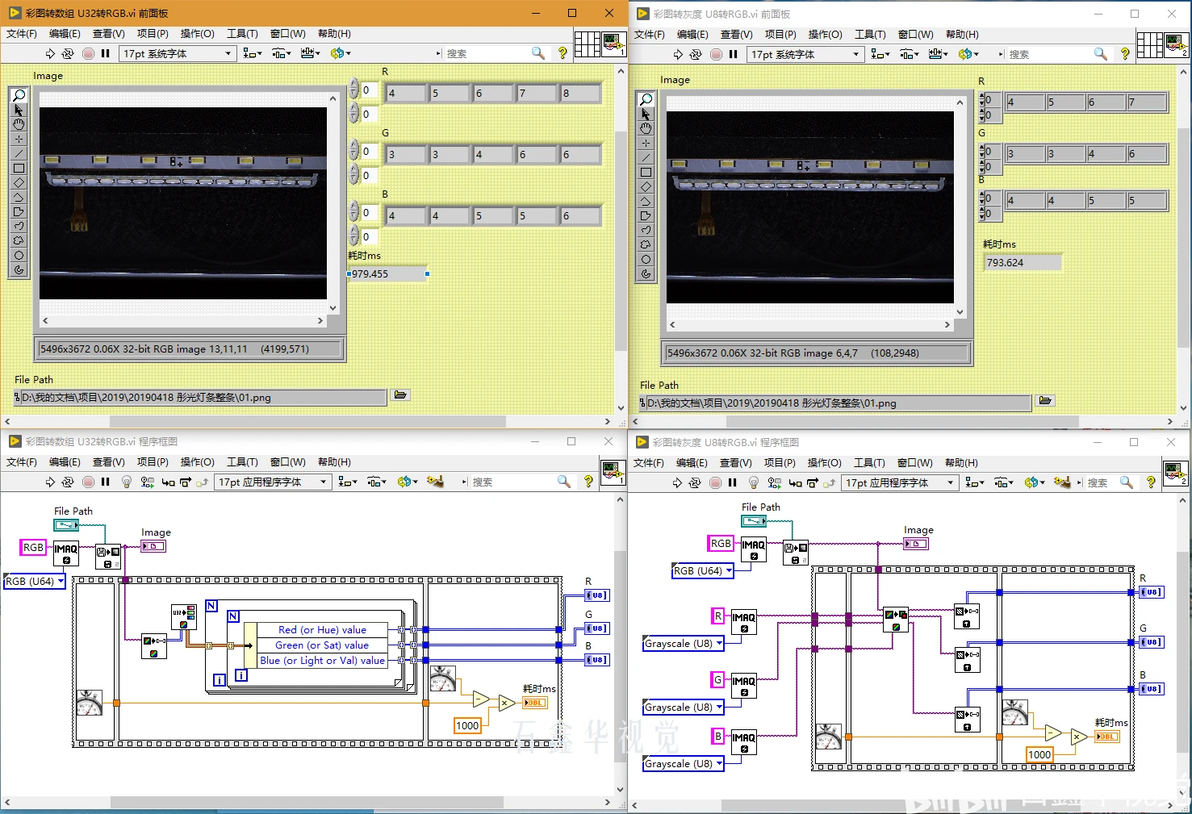The image size is (1192, 814).
Task: Toggle Highlight Execution lightbulb in U32转RGB block diagram
Action: coord(127,482)
